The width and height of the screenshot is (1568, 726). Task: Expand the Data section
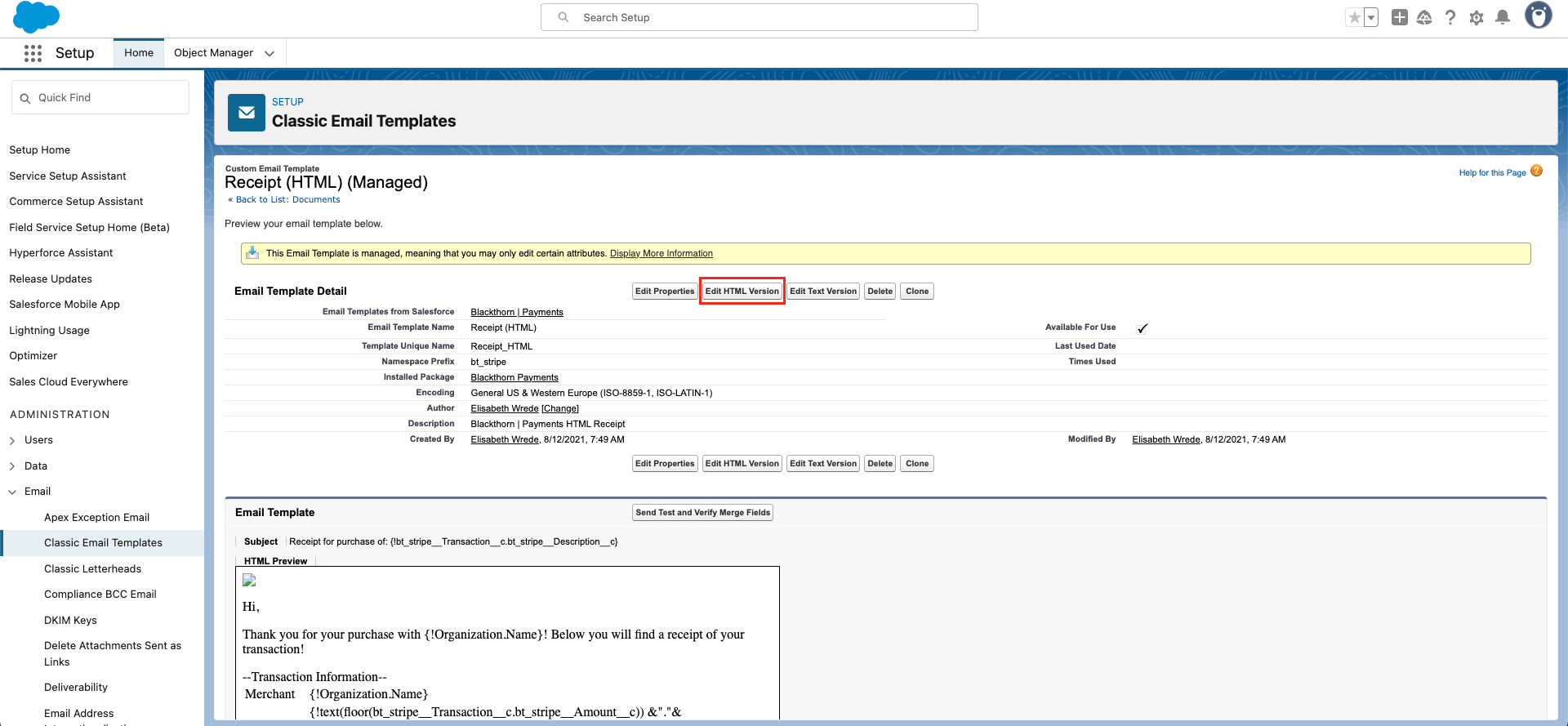pos(12,466)
